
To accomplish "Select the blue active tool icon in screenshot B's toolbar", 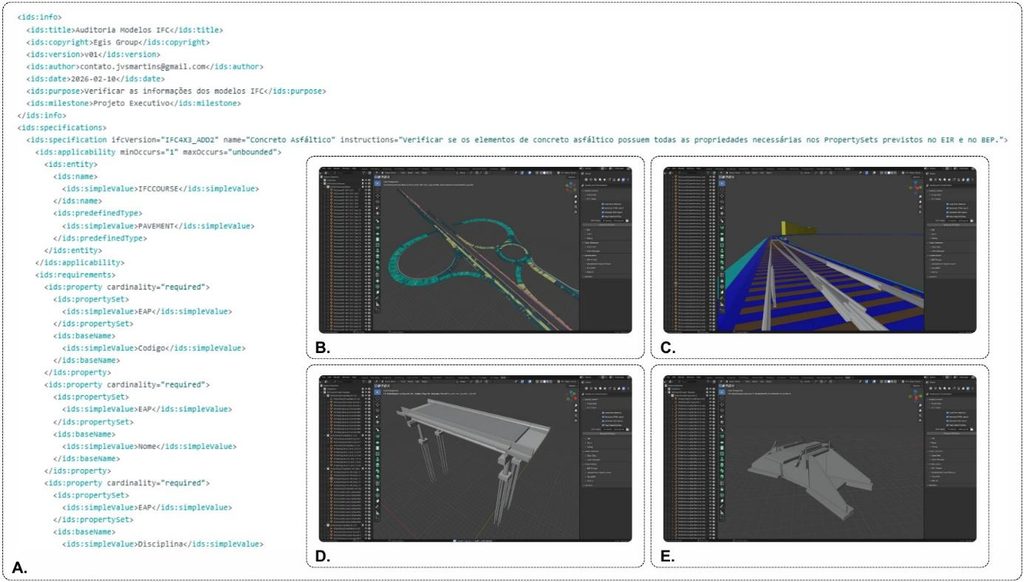I will point(378,184).
